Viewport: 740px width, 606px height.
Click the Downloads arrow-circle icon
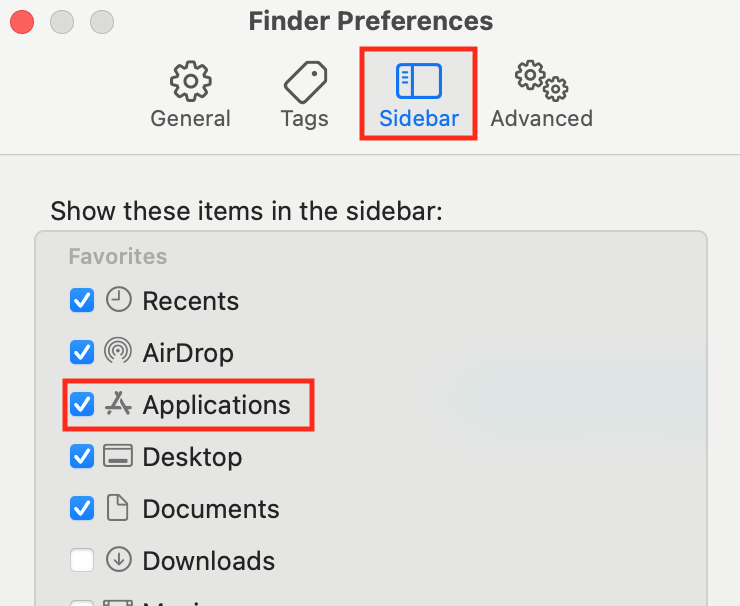pyautogui.click(x=118, y=559)
